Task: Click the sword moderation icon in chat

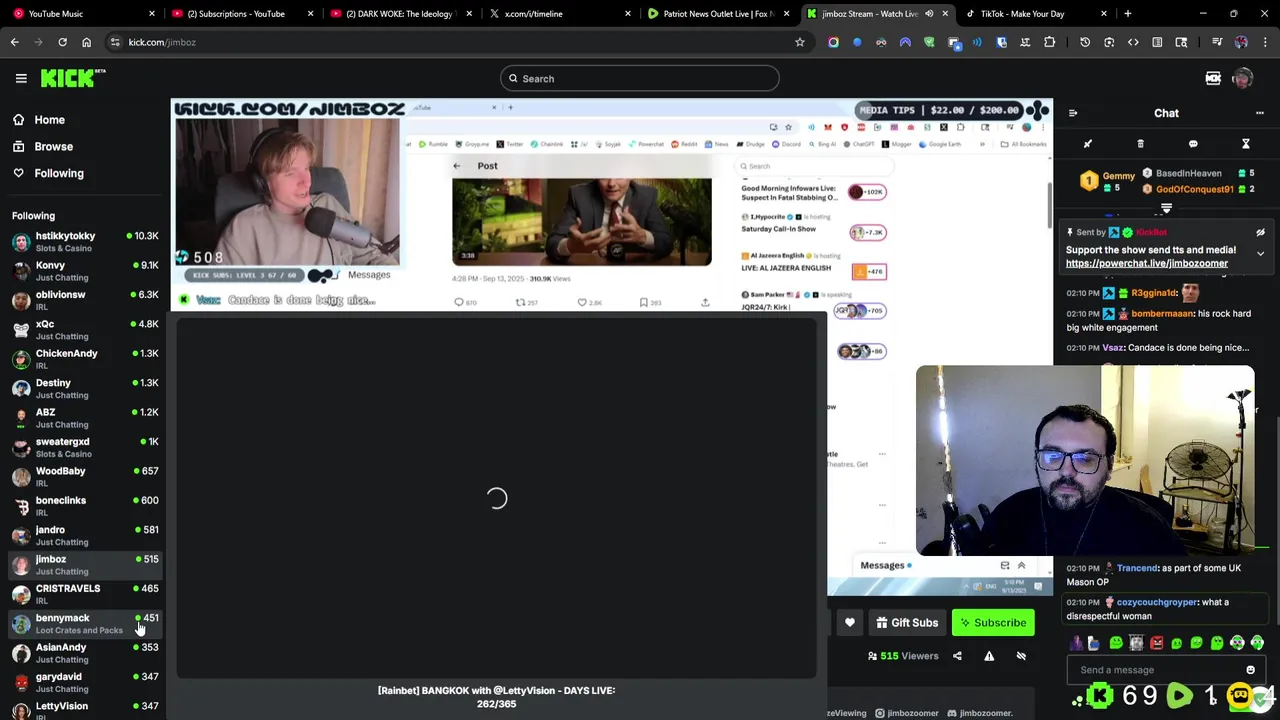Action: point(1088,144)
